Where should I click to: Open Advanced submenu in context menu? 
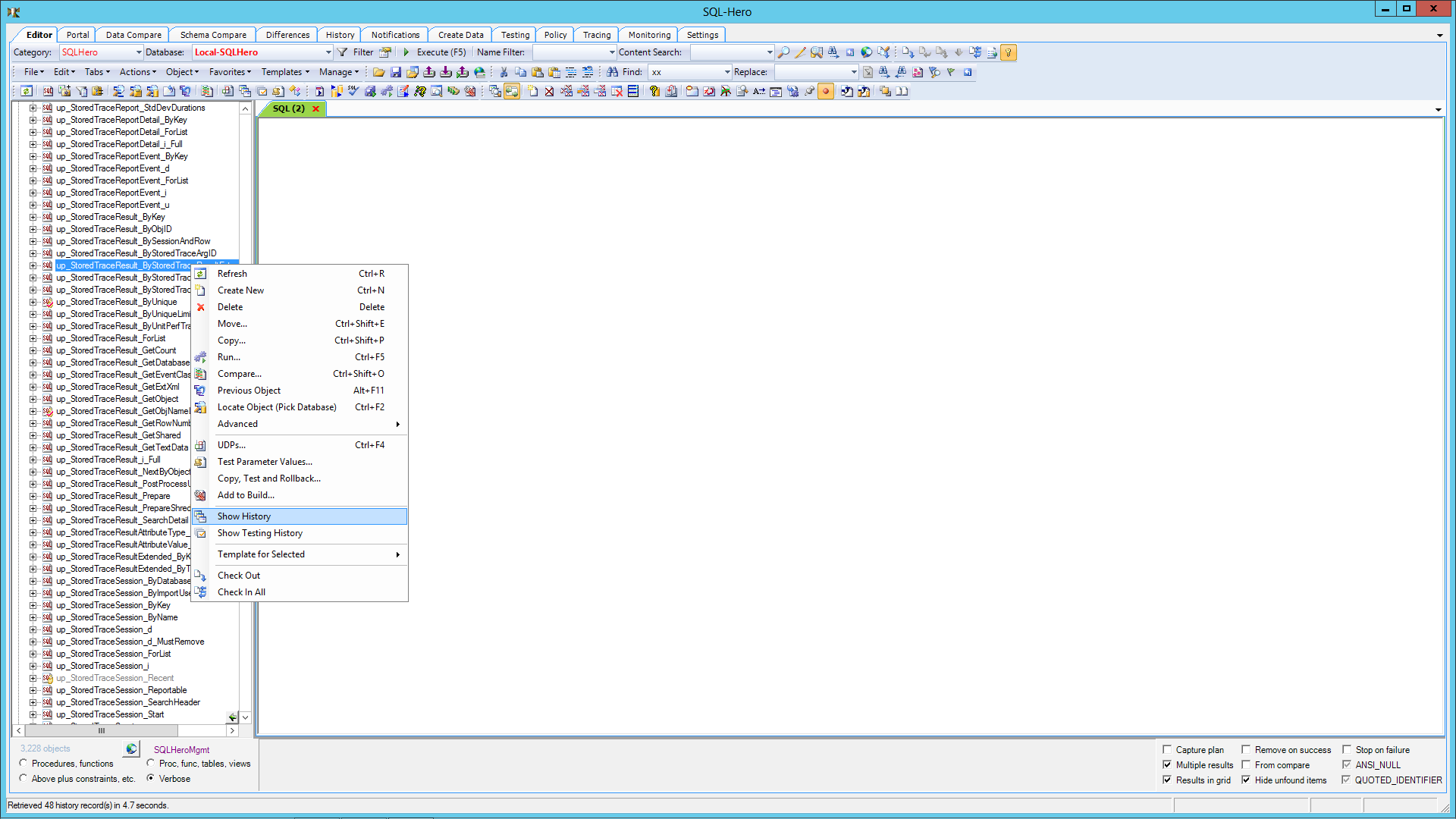300,424
